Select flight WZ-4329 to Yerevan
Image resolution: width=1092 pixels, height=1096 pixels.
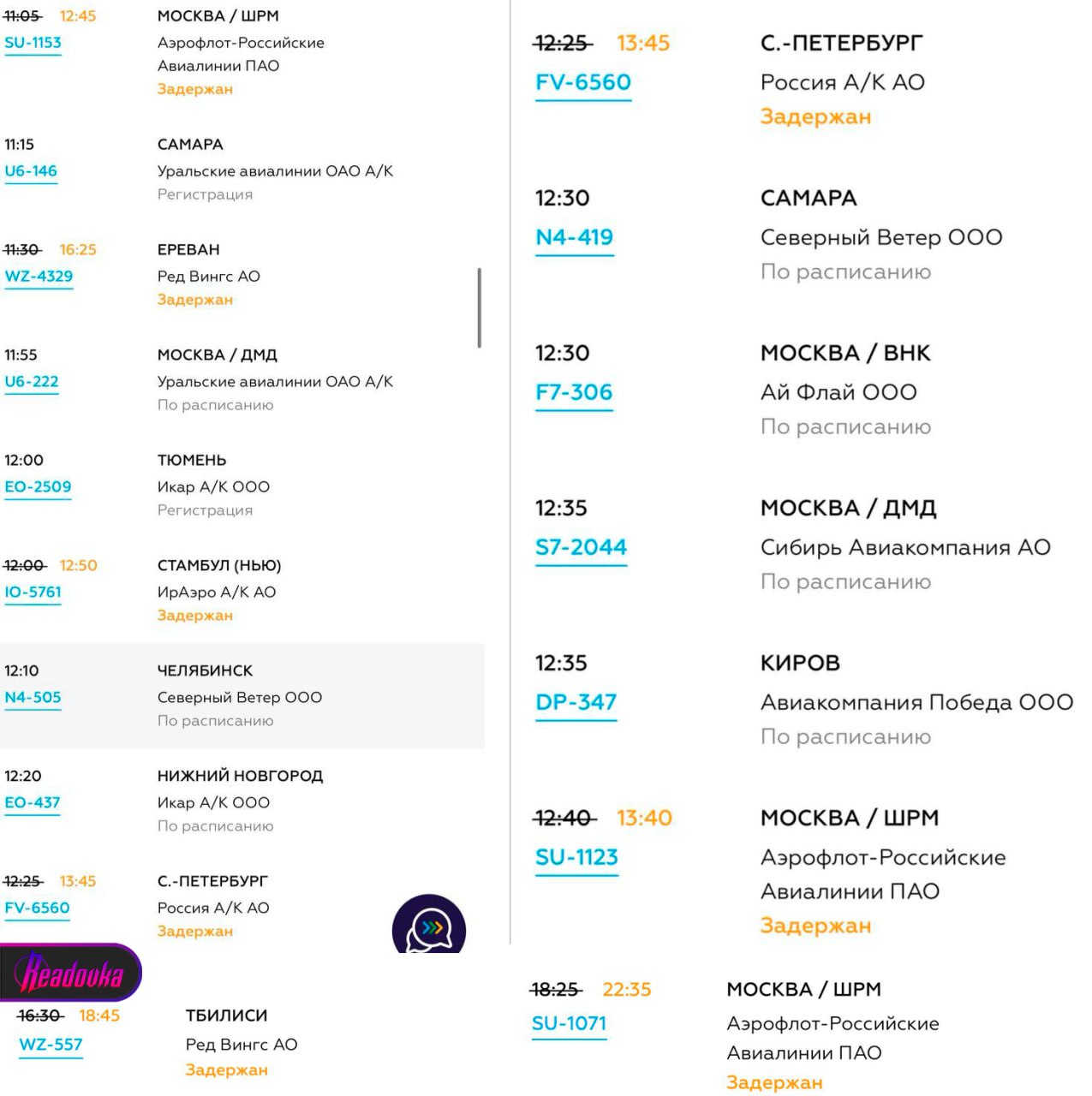click(x=39, y=276)
